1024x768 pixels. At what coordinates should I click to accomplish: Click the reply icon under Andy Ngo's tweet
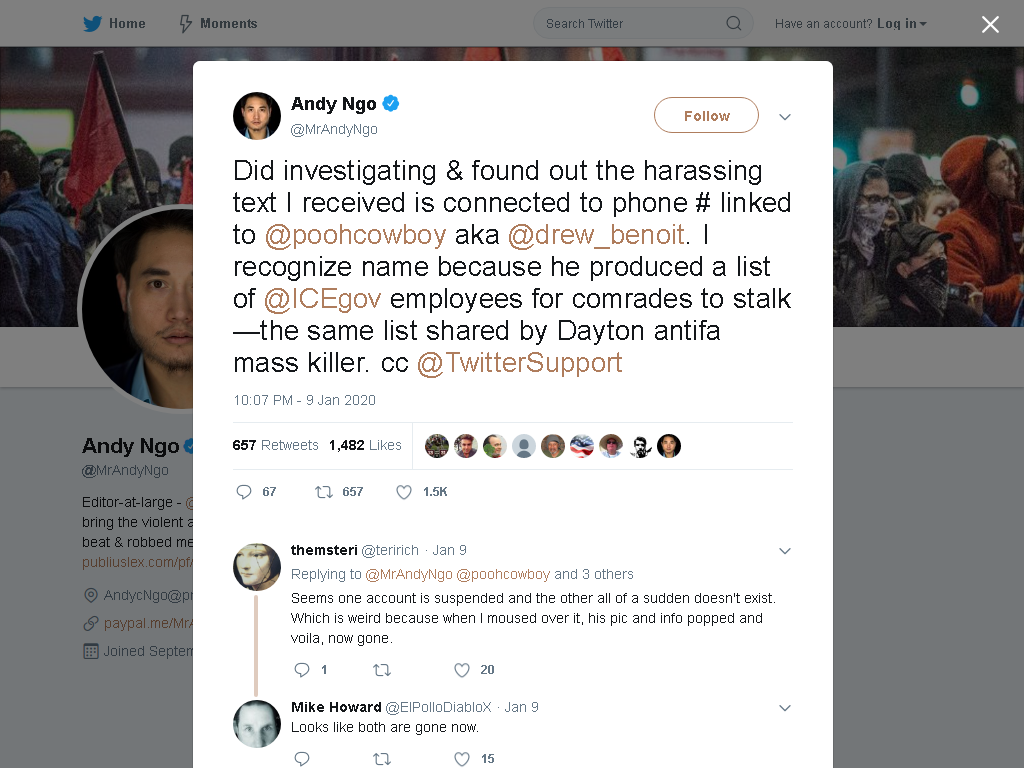click(244, 492)
